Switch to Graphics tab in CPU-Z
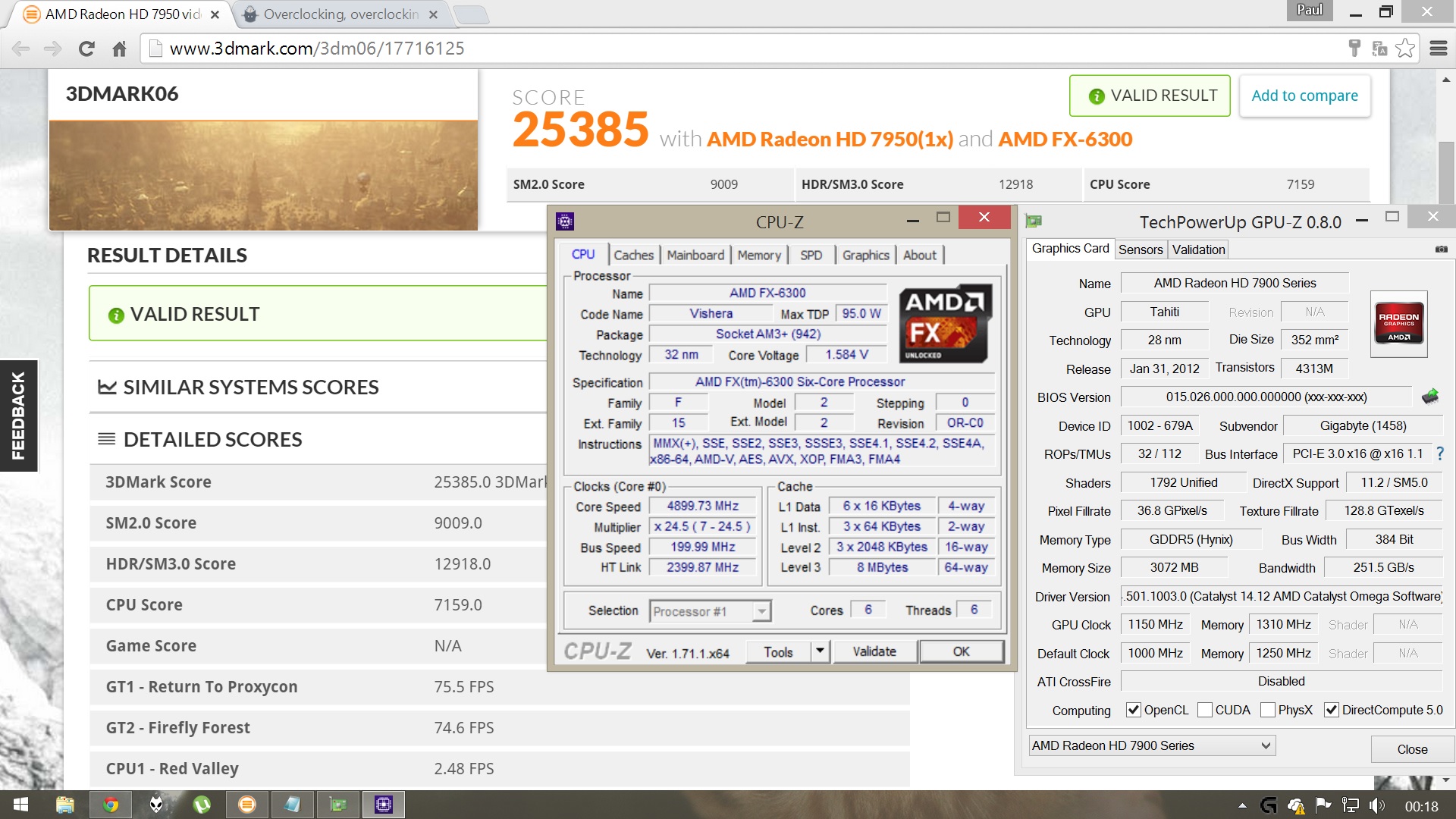Viewport: 1456px width, 819px height. (x=865, y=255)
